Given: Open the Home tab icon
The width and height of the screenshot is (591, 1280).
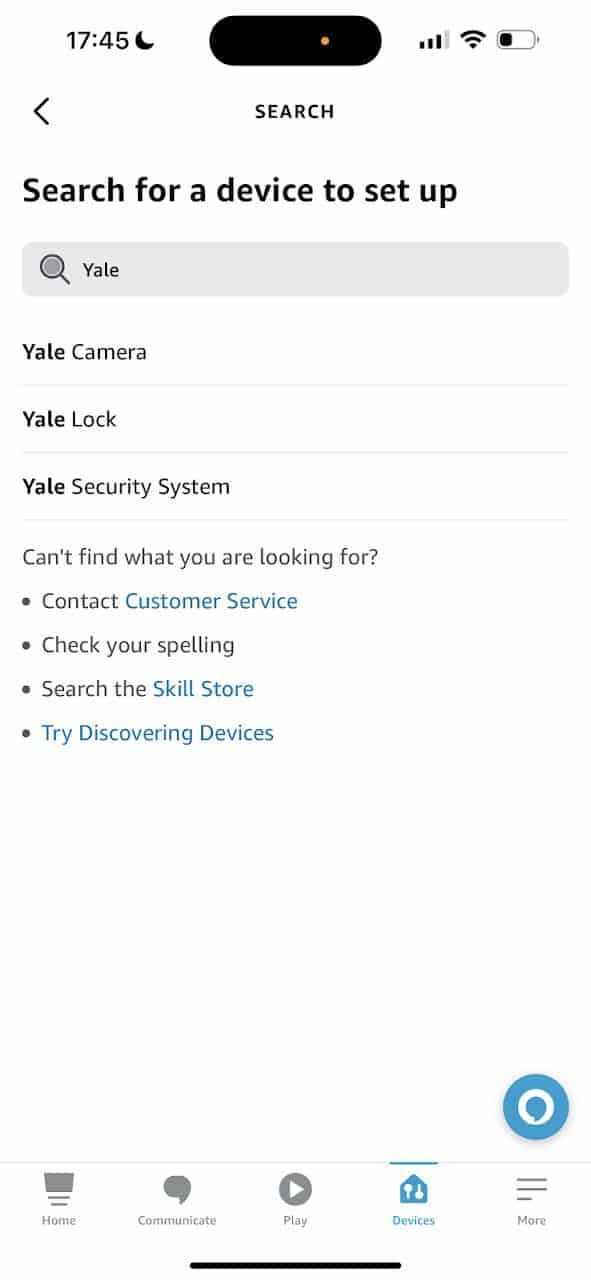Looking at the screenshot, I should 59,1195.
